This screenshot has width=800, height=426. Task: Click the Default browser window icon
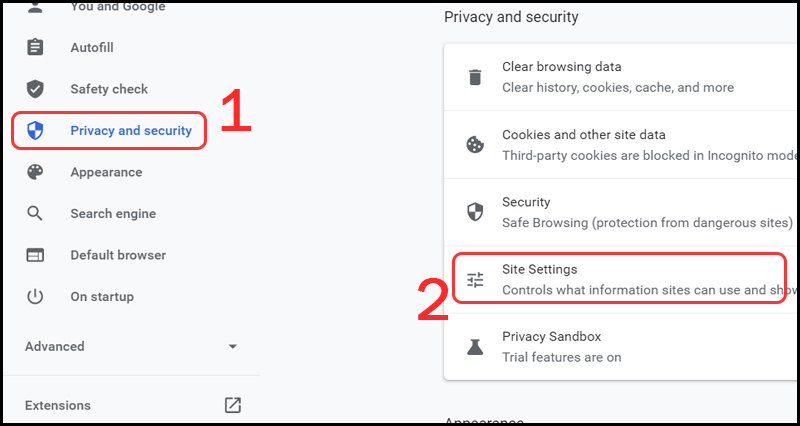[x=35, y=255]
